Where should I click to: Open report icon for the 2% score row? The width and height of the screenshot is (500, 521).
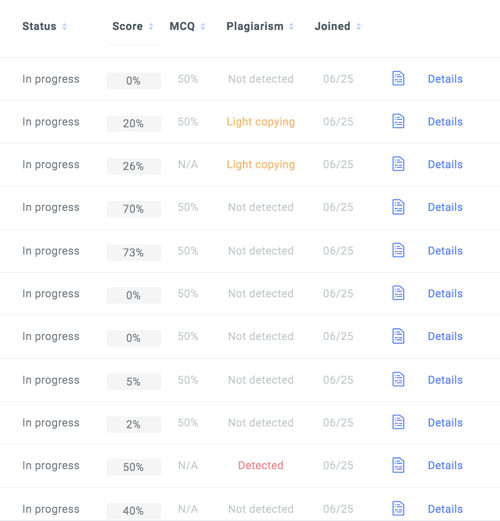398,422
